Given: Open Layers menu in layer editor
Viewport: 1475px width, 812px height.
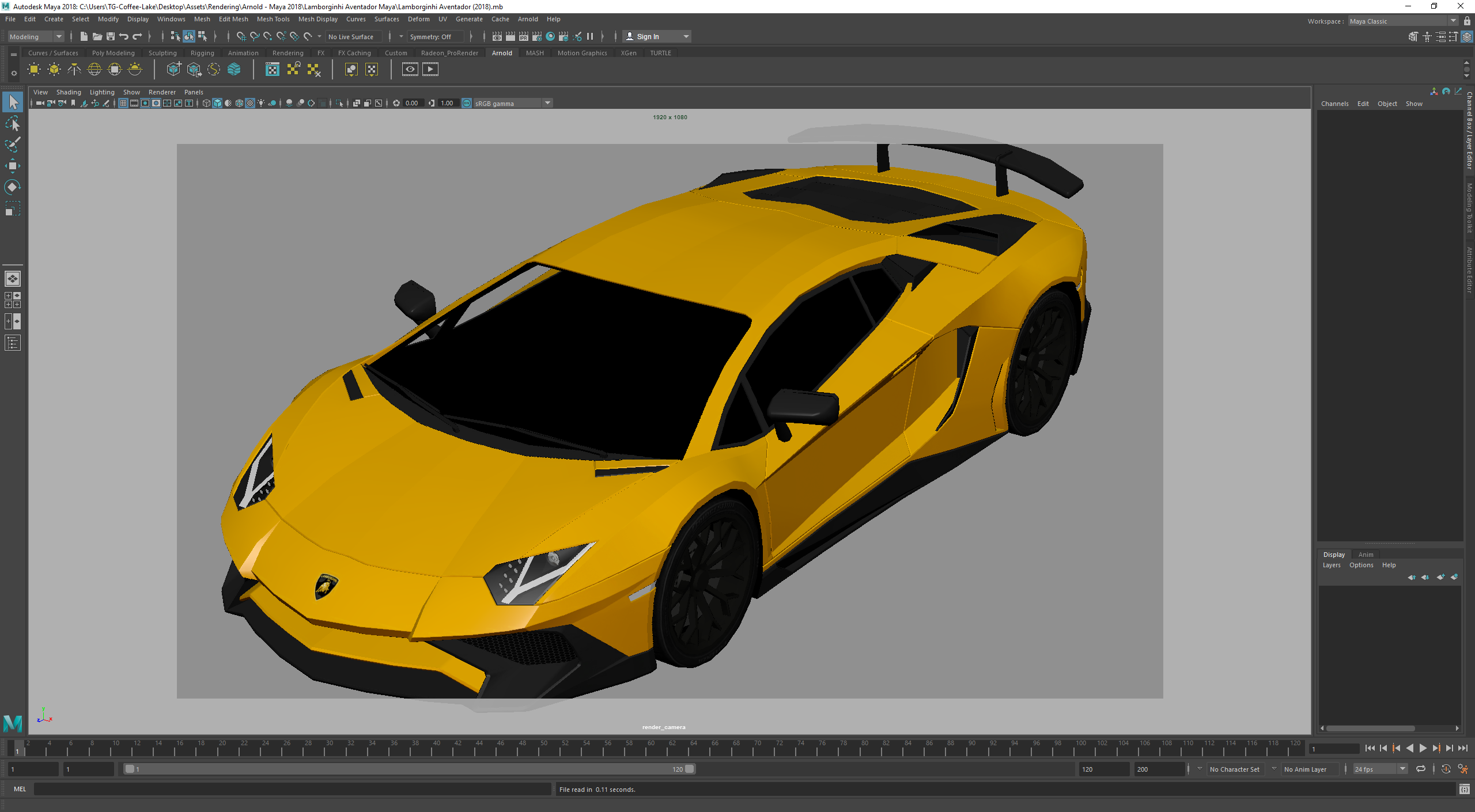Looking at the screenshot, I should (x=1332, y=565).
